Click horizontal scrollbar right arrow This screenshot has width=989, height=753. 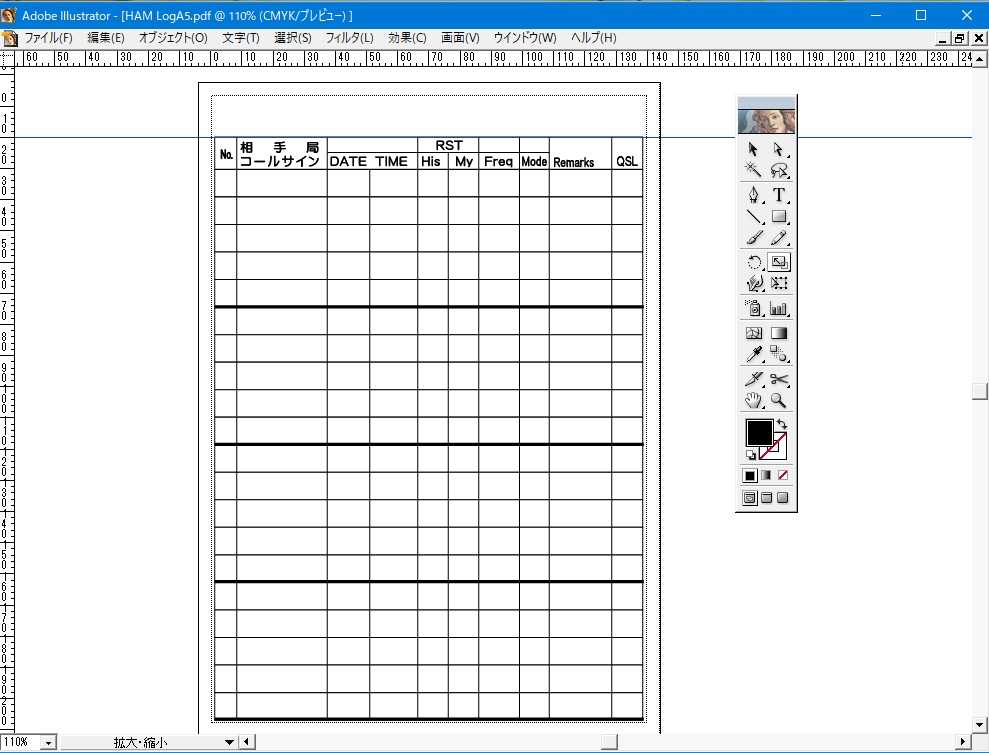[x=963, y=742]
